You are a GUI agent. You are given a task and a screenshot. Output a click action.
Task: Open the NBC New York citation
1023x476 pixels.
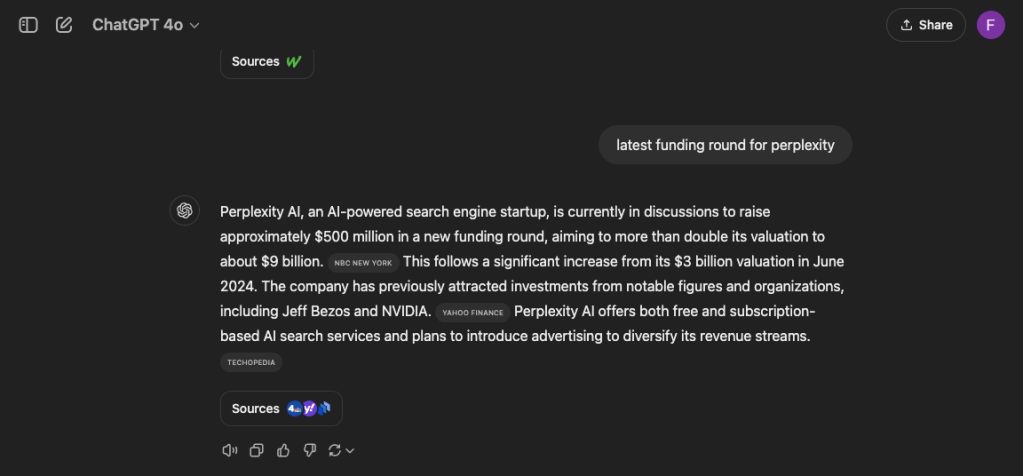point(364,262)
